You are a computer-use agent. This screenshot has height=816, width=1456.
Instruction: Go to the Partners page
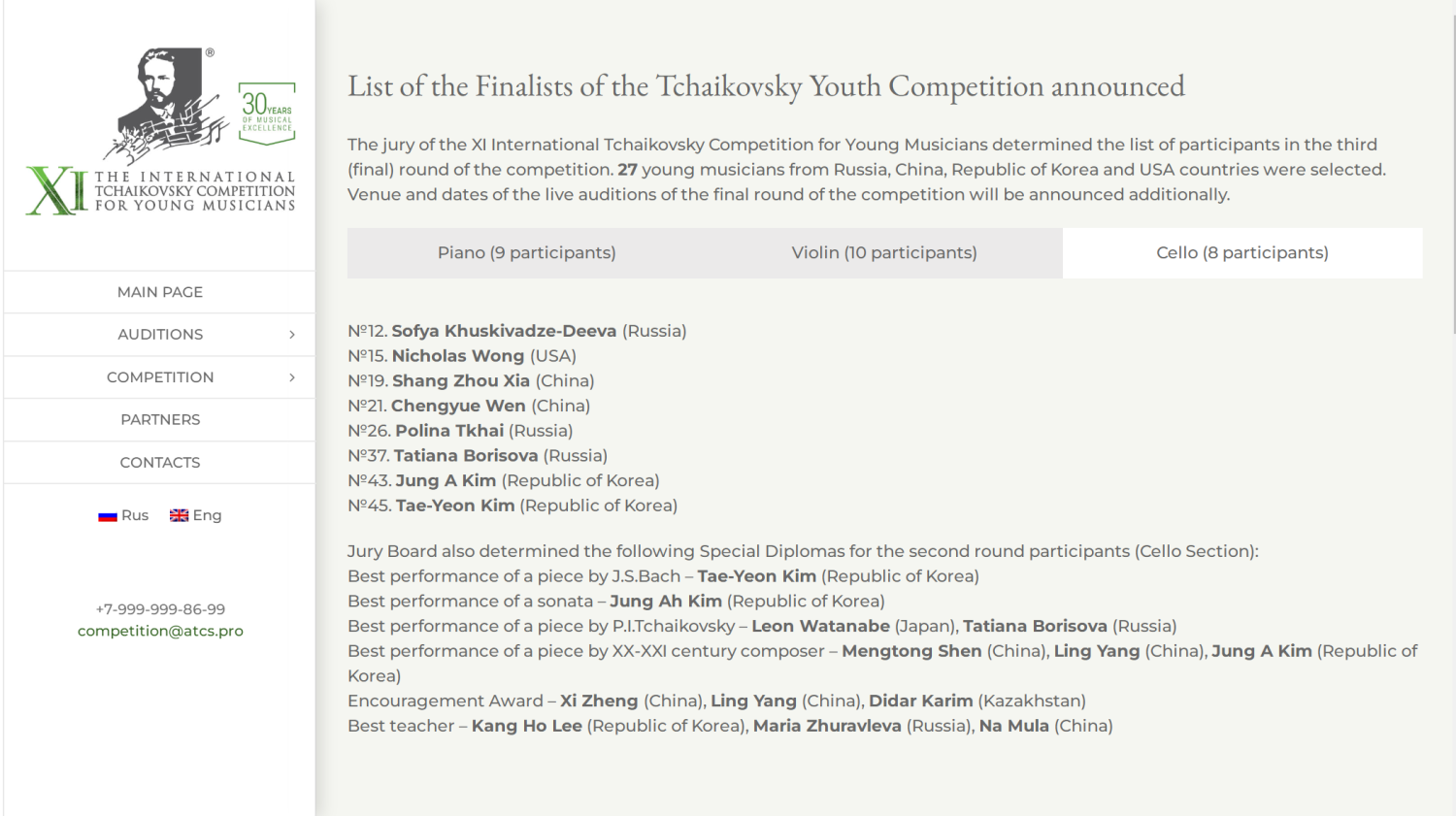tap(160, 420)
